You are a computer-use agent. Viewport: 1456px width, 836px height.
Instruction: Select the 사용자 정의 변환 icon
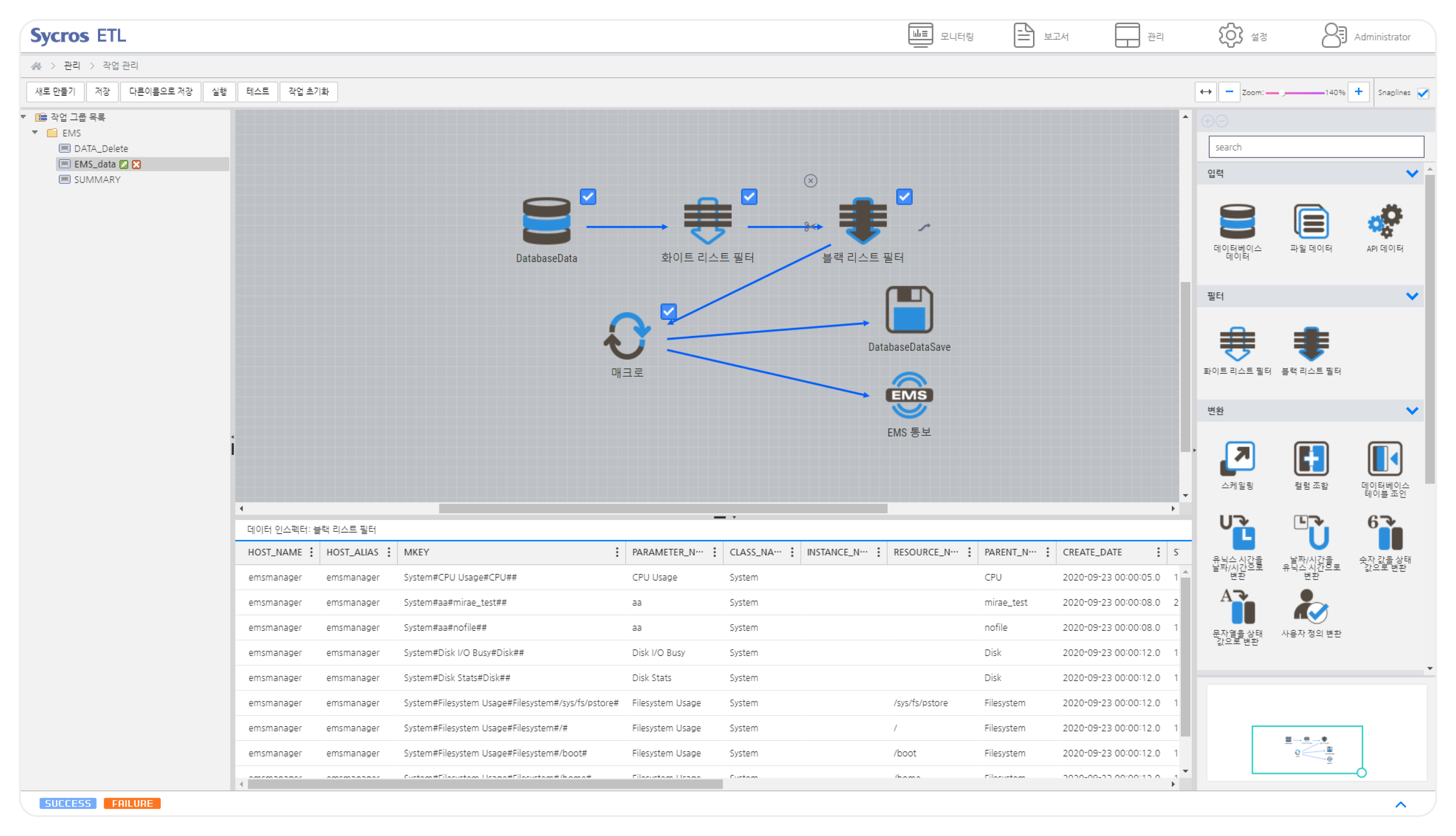click(1311, 607)
